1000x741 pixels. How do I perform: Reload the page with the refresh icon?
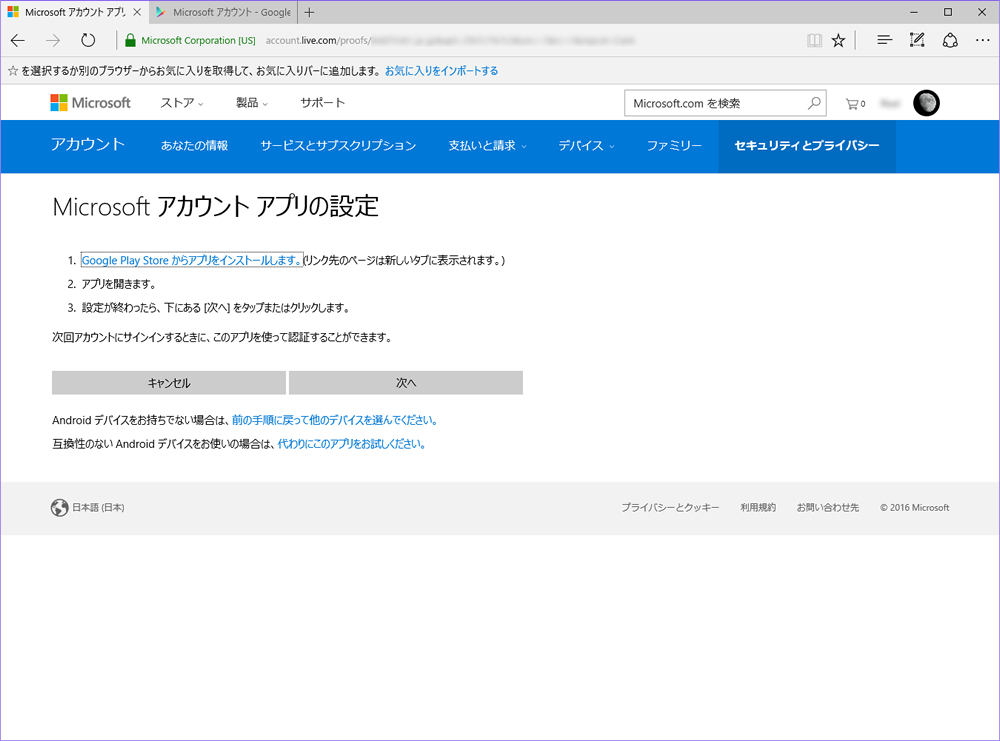tap(88, 41)
